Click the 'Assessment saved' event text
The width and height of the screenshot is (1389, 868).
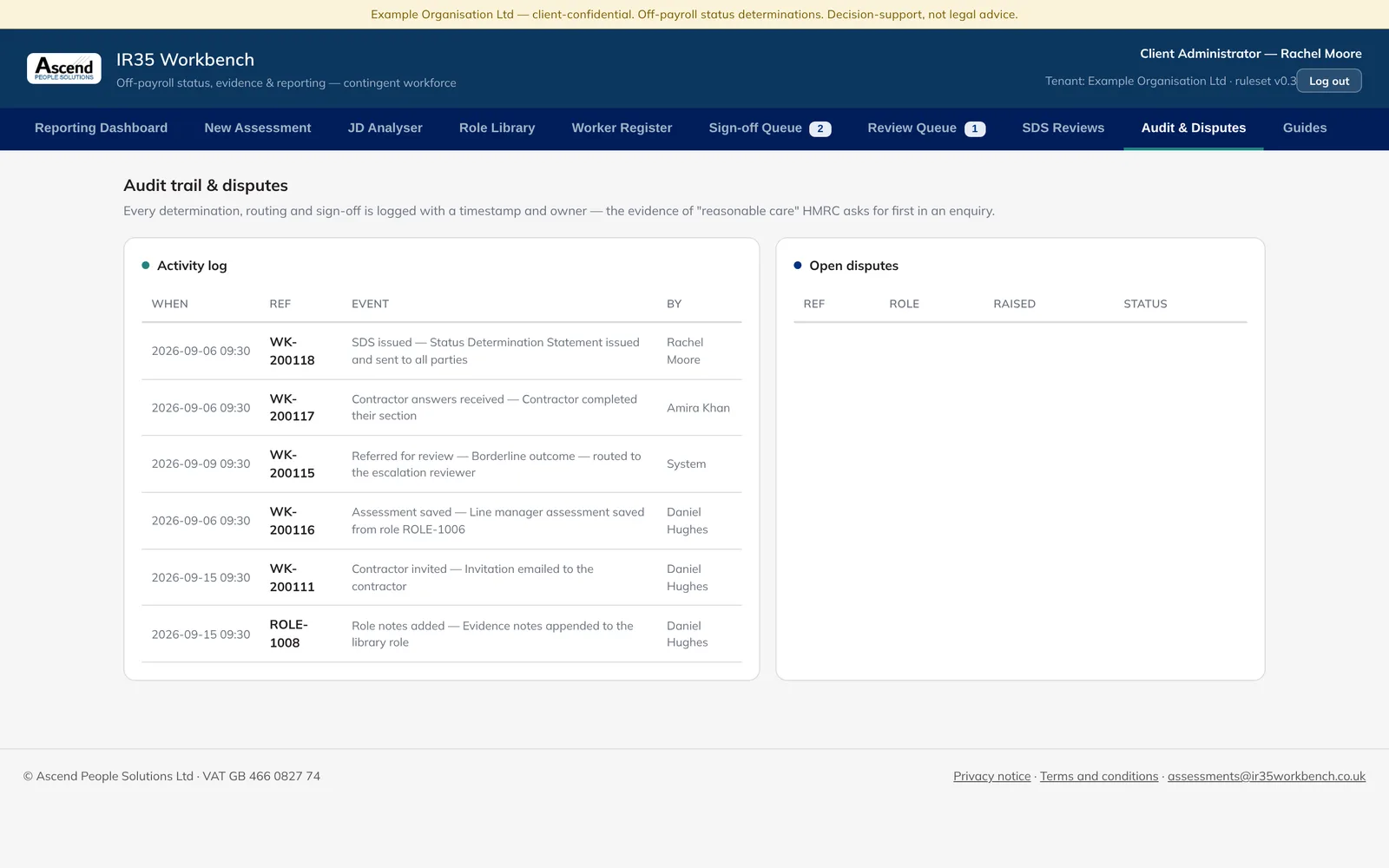pos(498,521)
